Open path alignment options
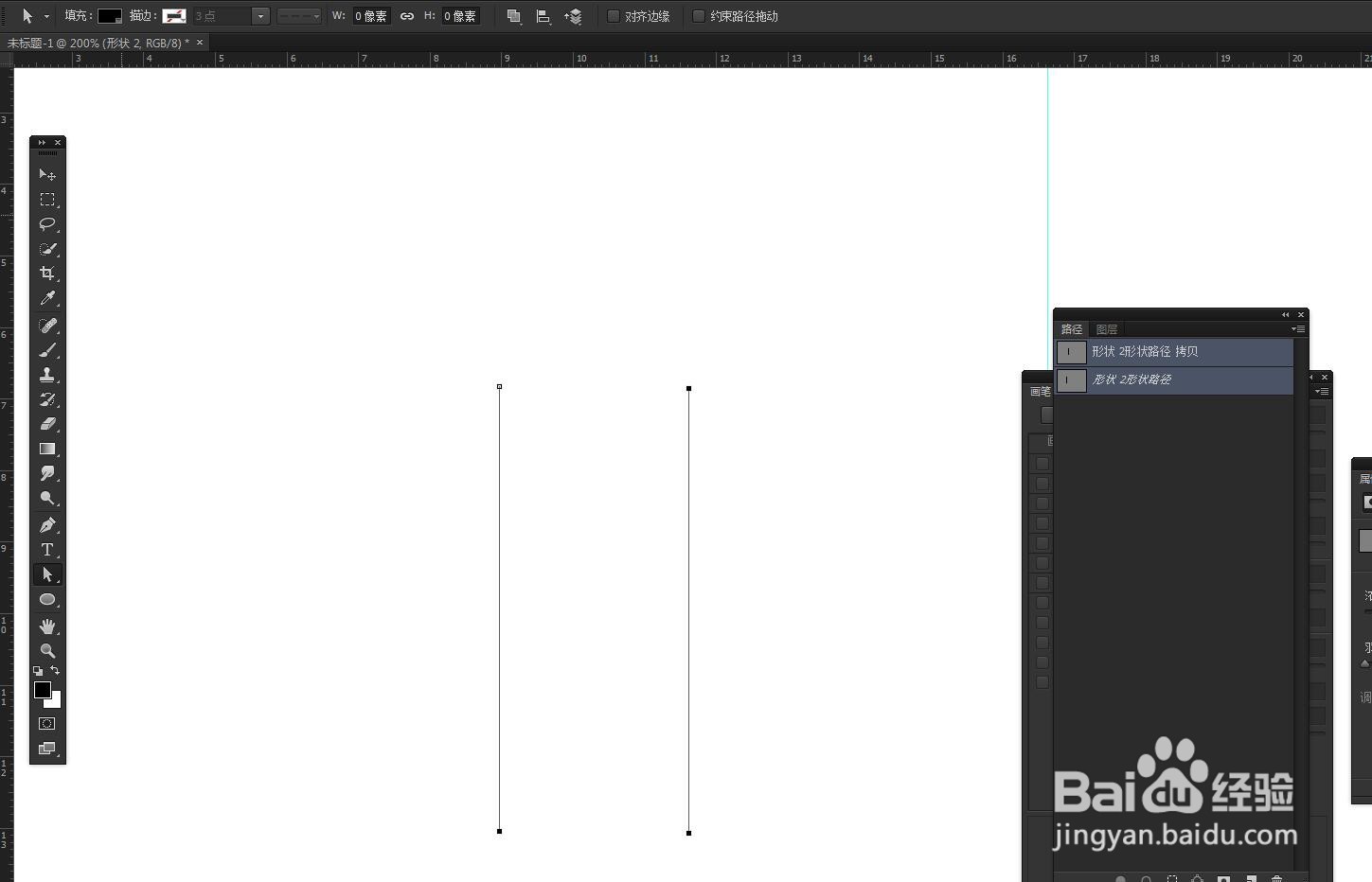This screenshot has height=882, width=1372. click(543, 16)
